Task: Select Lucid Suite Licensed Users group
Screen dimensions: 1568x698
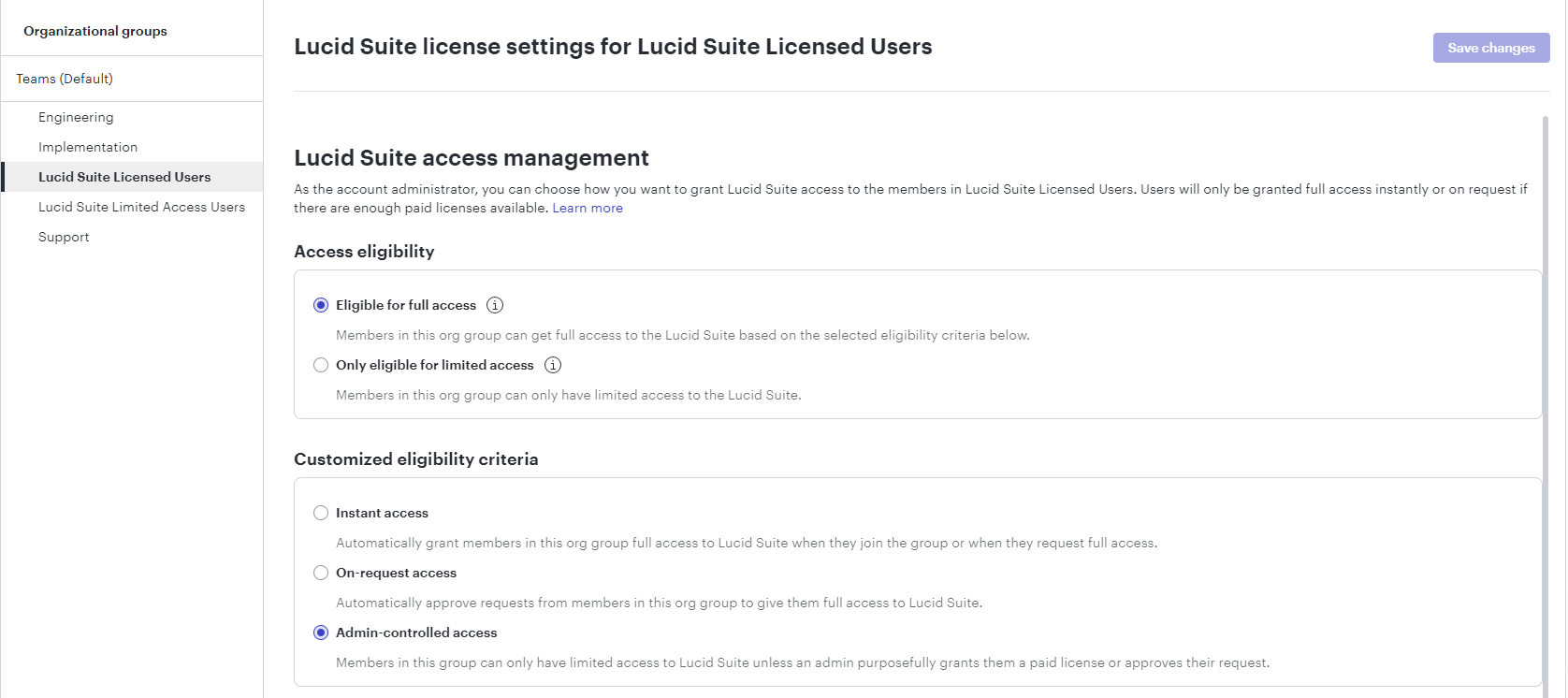Action: 123,177
